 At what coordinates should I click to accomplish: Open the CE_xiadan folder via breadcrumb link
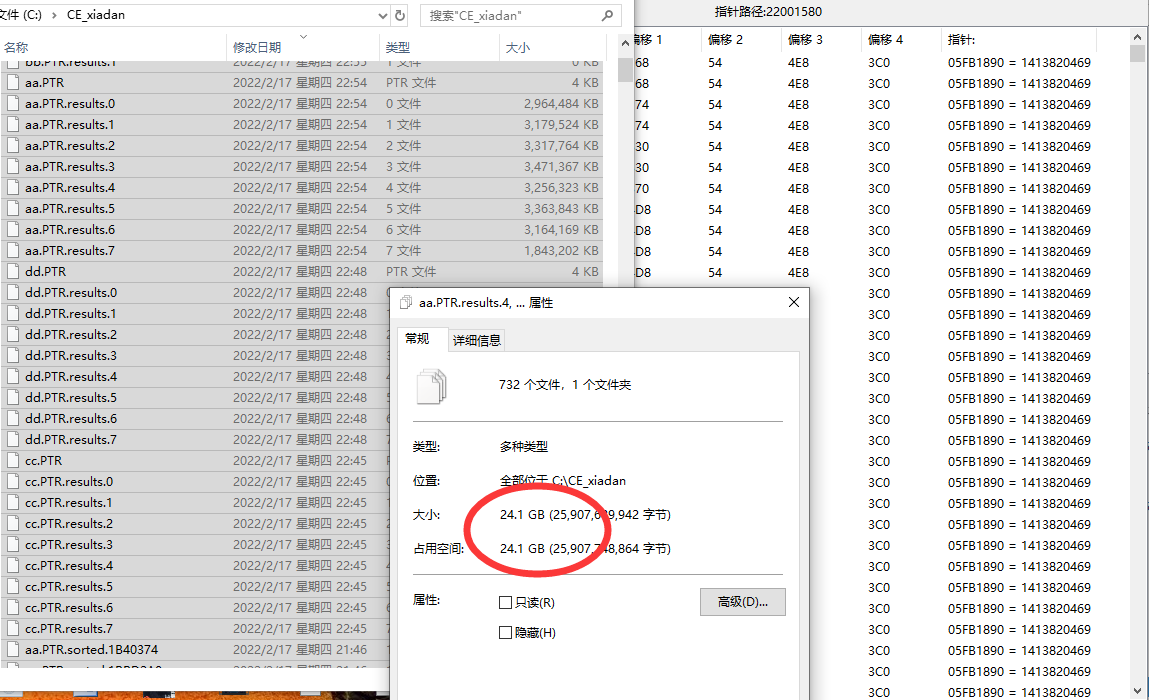tap(95, 15)
